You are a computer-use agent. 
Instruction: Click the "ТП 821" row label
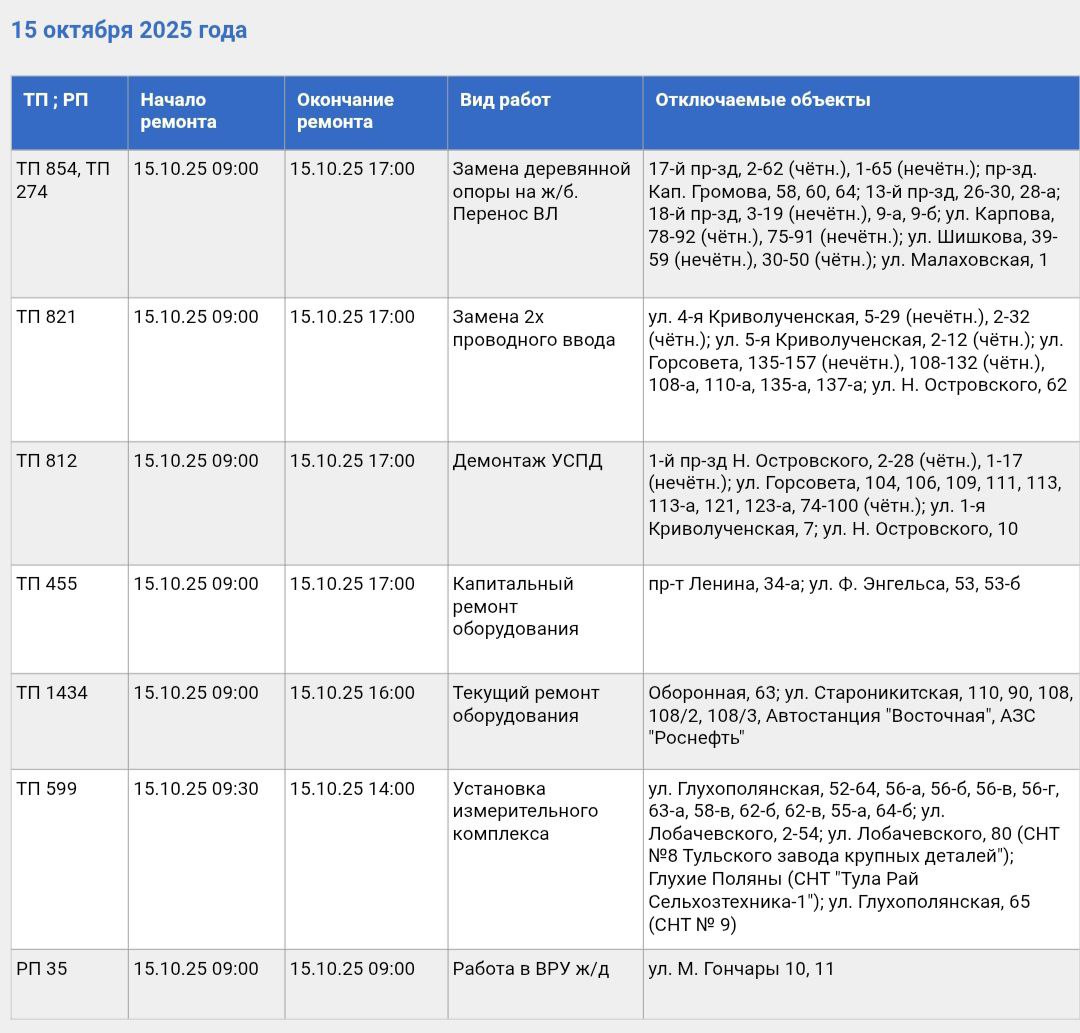pyautogui.click(x=46, y=317)
